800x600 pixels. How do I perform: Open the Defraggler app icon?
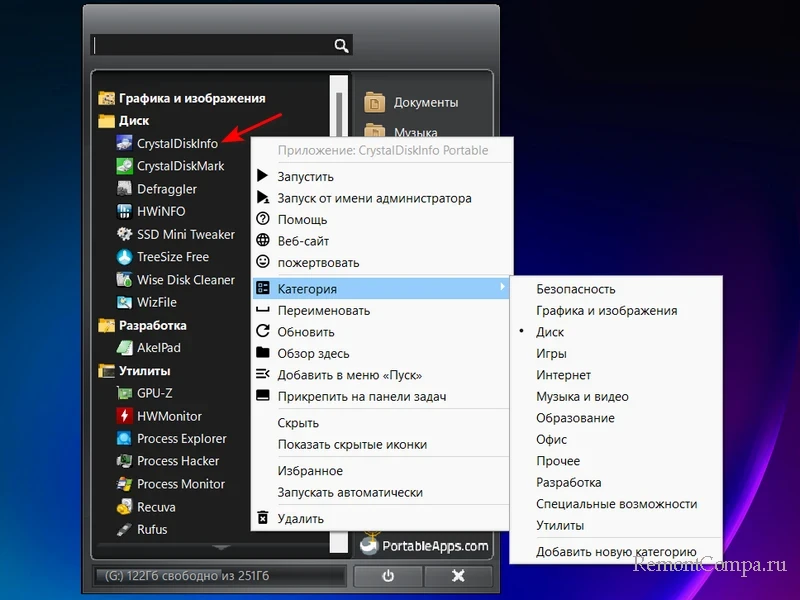(x=124, y=189)
